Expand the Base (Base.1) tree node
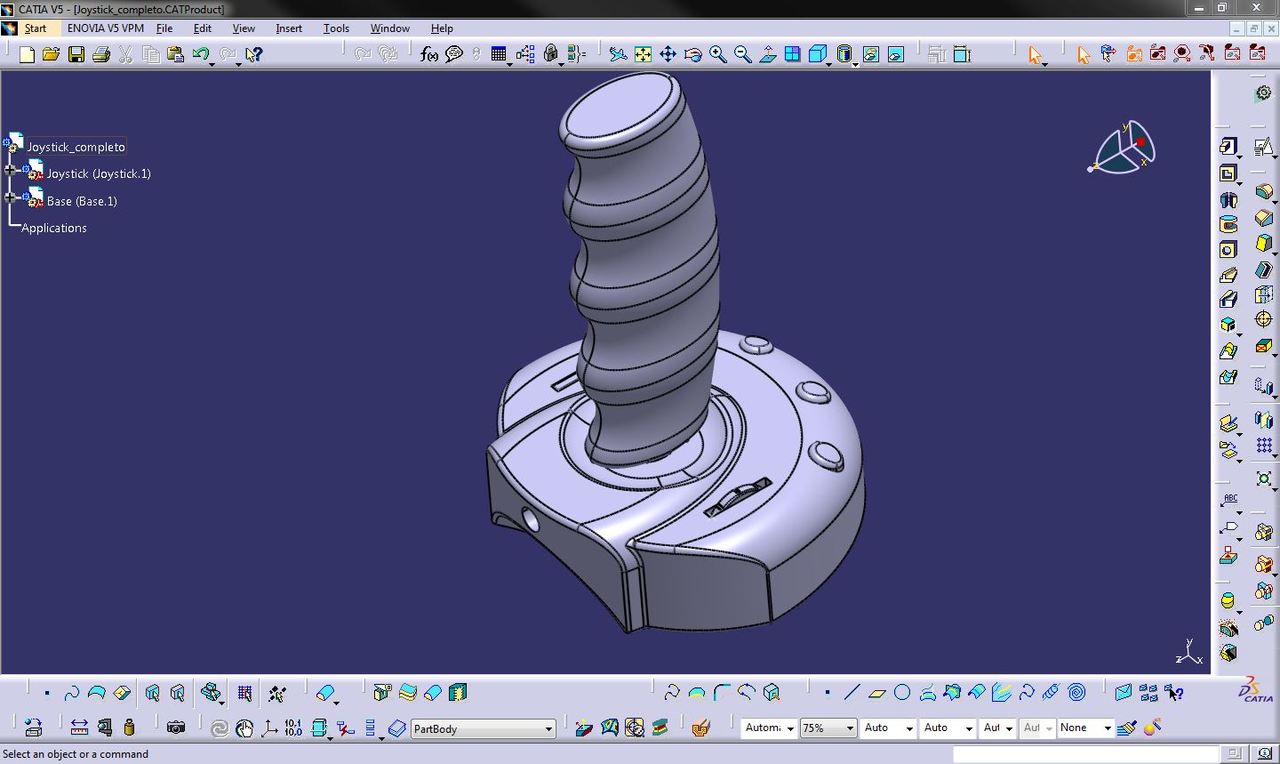Screen dimensions: 1280x764 point(10,198)
